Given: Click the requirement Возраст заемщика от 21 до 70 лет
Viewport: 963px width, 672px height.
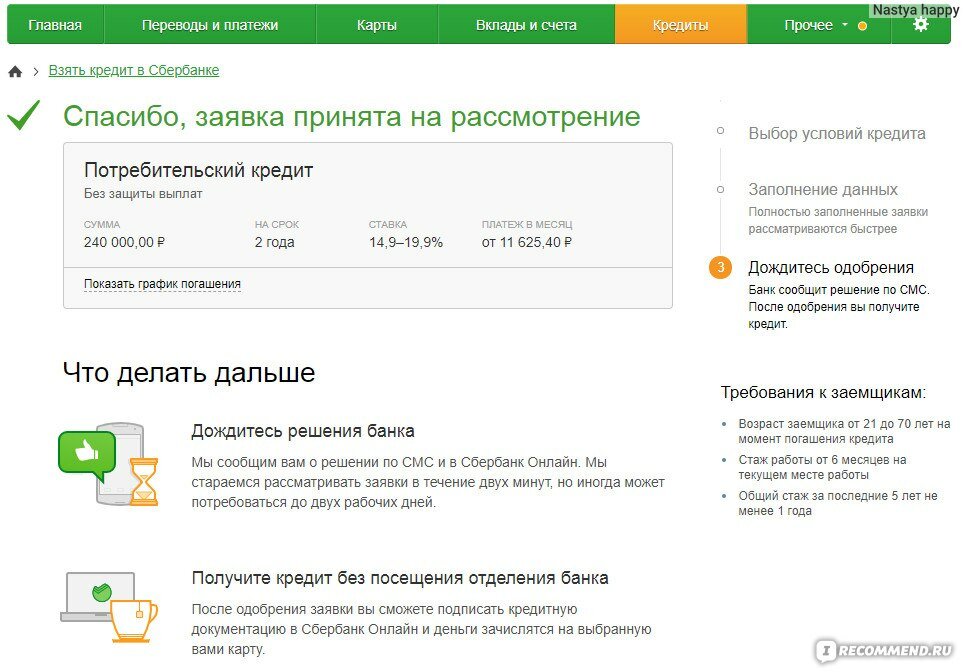Looking at the screenshot, I should (844, 431).
